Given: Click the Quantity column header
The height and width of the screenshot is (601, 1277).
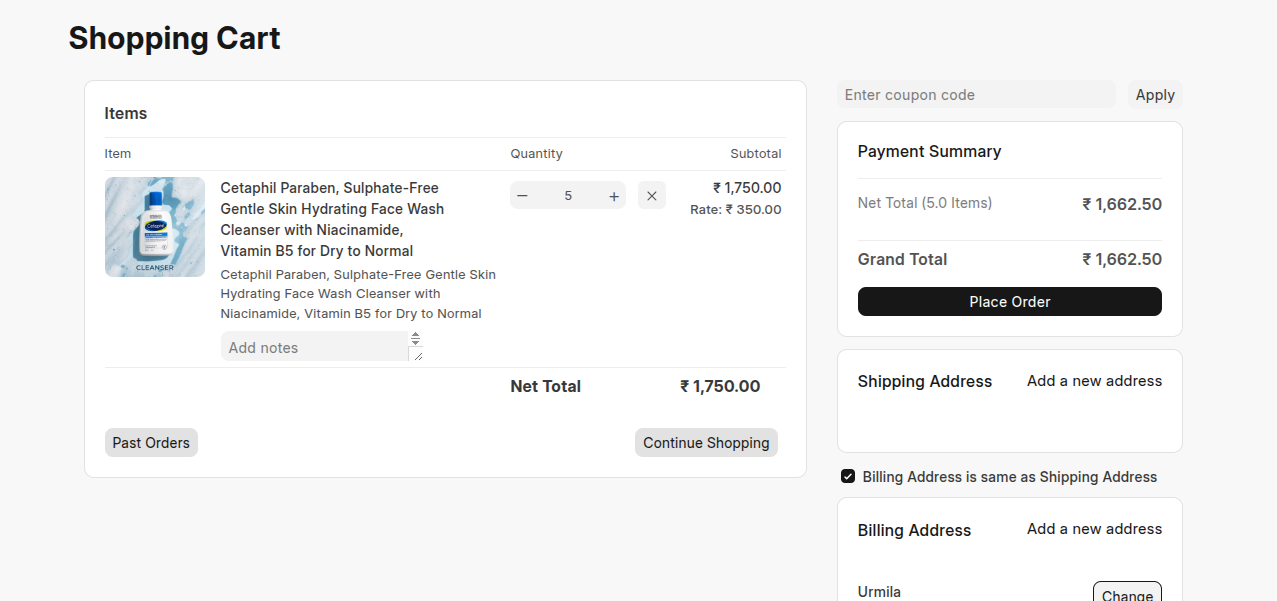Looking at the screenshot, I should (x=536, y=154).
